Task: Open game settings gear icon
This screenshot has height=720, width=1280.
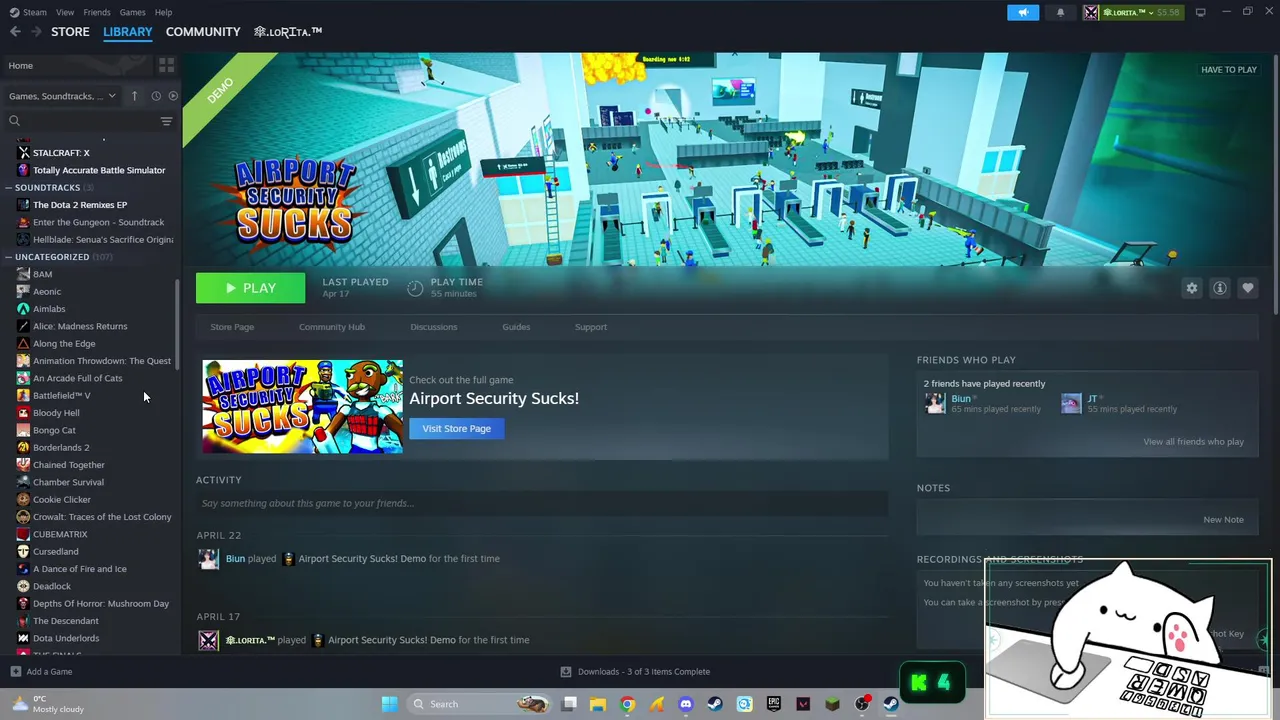Action: tap(1192, 288)
